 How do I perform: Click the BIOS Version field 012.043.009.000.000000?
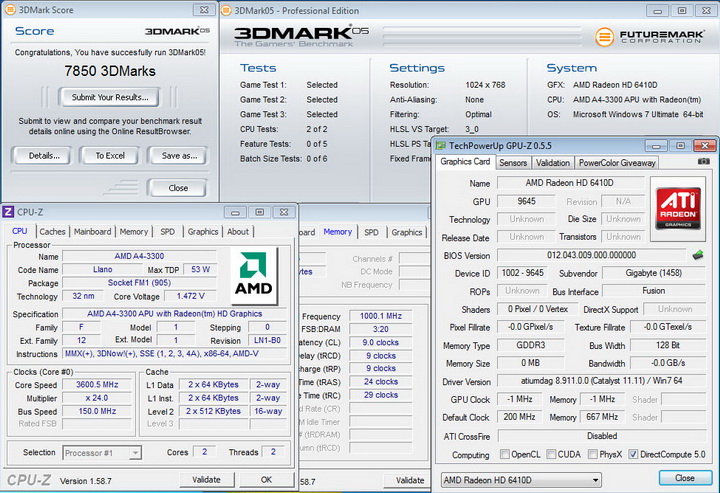[x=591, y=255]
